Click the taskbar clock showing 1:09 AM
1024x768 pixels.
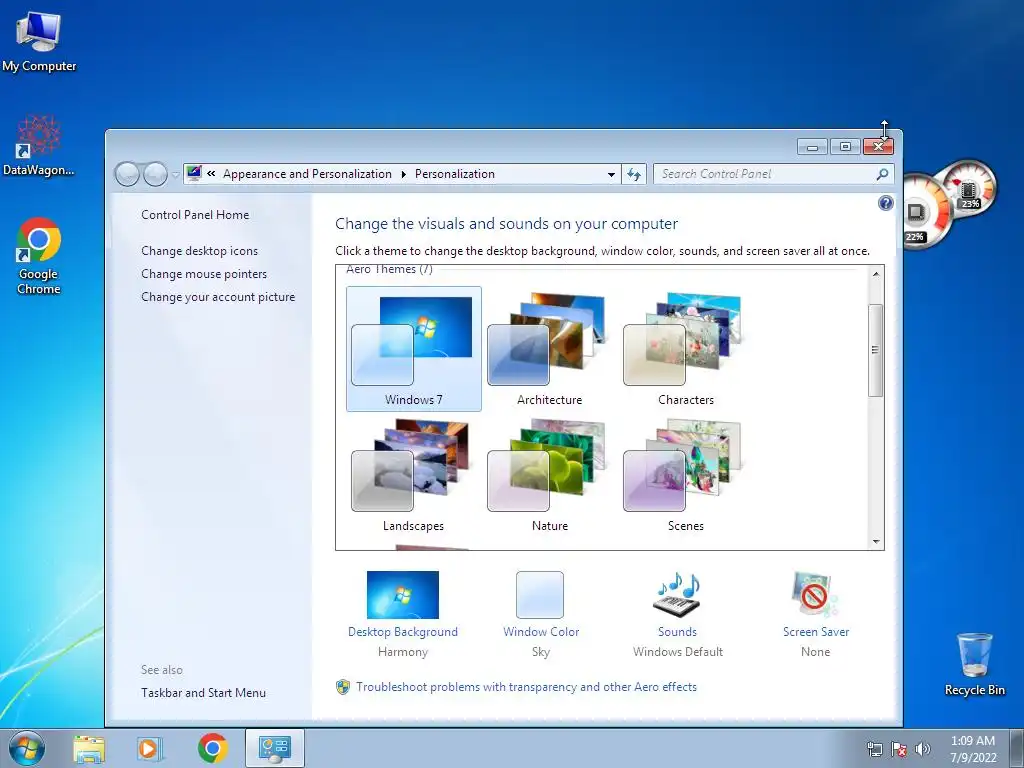(x=973, y=749)
